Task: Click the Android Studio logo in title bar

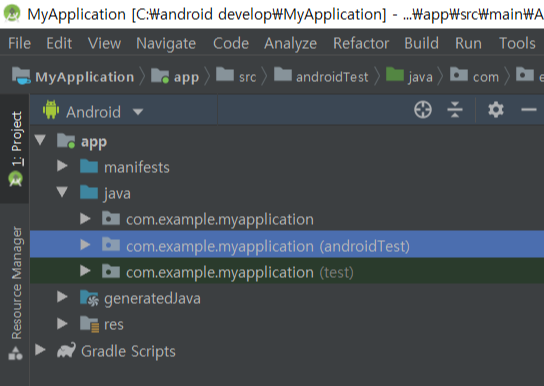Action: pos(12,13)
